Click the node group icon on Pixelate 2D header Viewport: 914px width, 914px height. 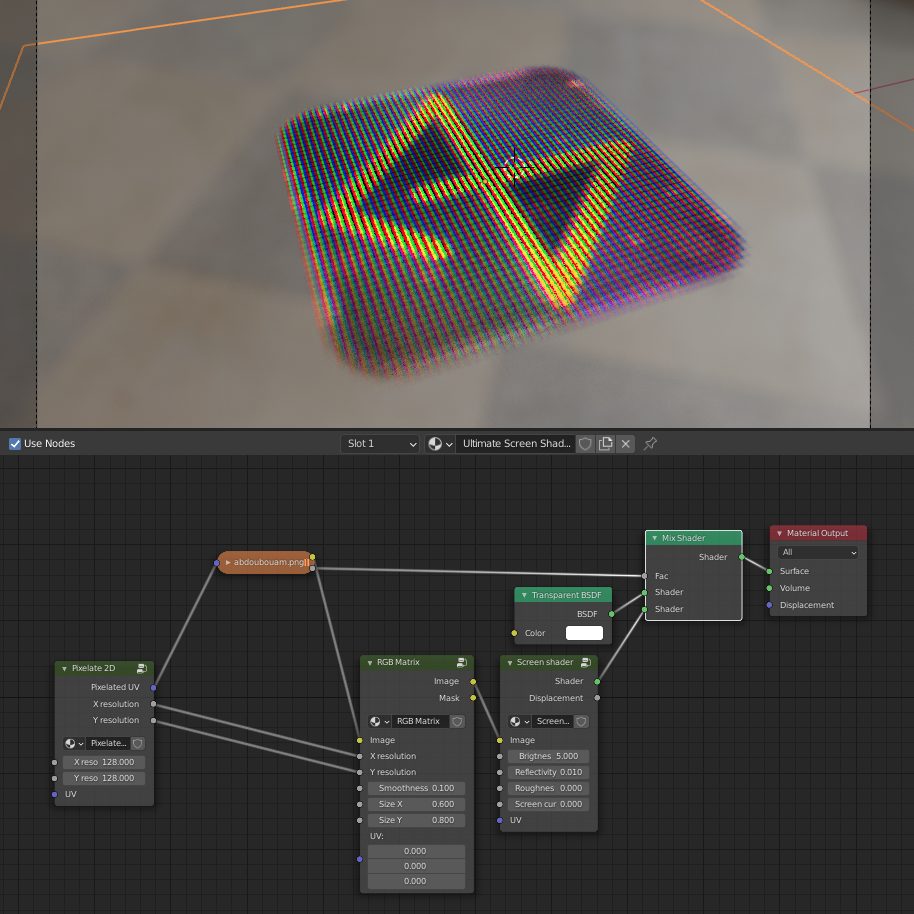tap(143, 668)
